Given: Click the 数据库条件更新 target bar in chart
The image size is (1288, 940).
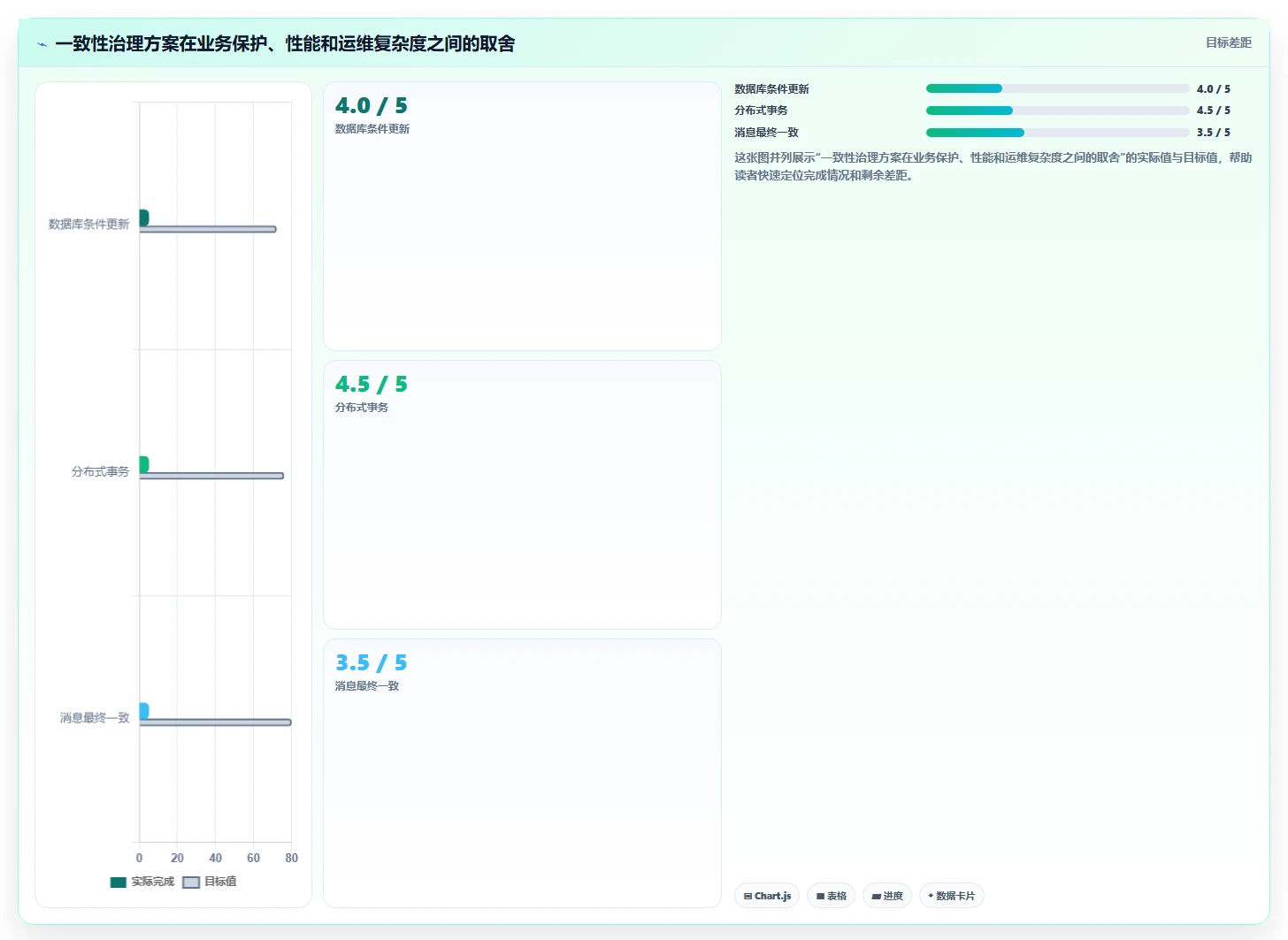Looking at the screenshot, I should (208, 229).
